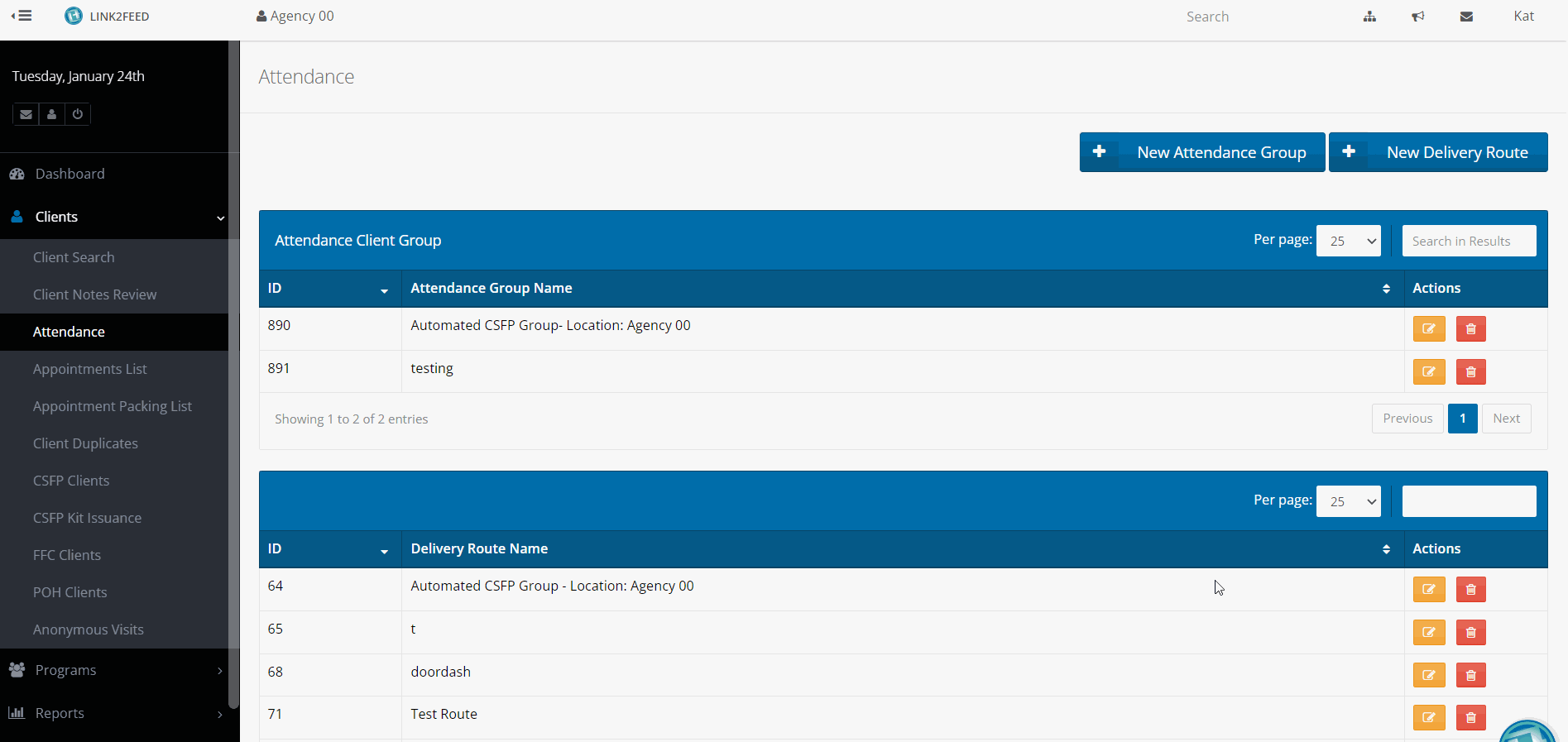Expand the Programs sidebar menu
The width and height of the screenshot is (1568, 742).
(114, 670)
